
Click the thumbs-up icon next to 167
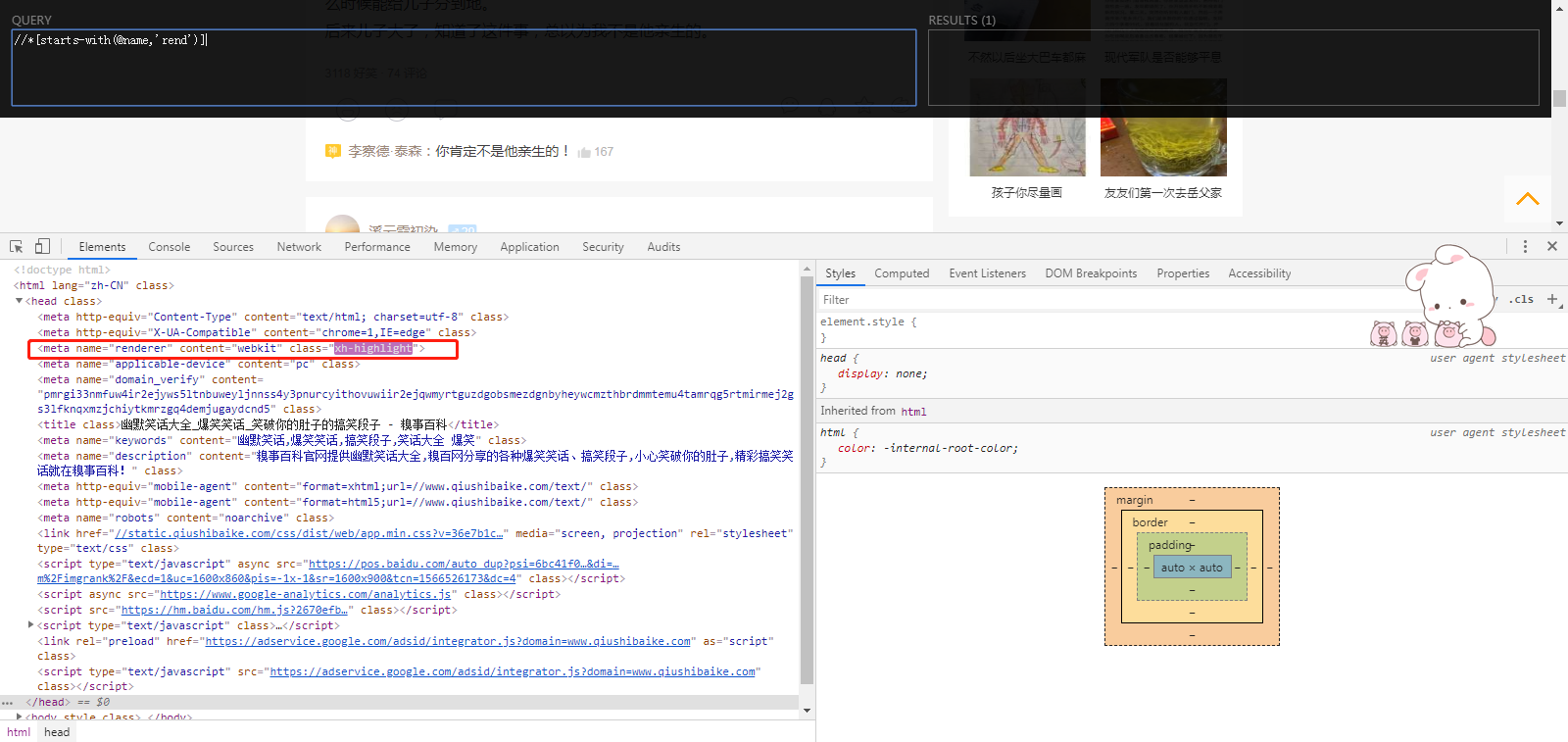(x=584, y=152)
